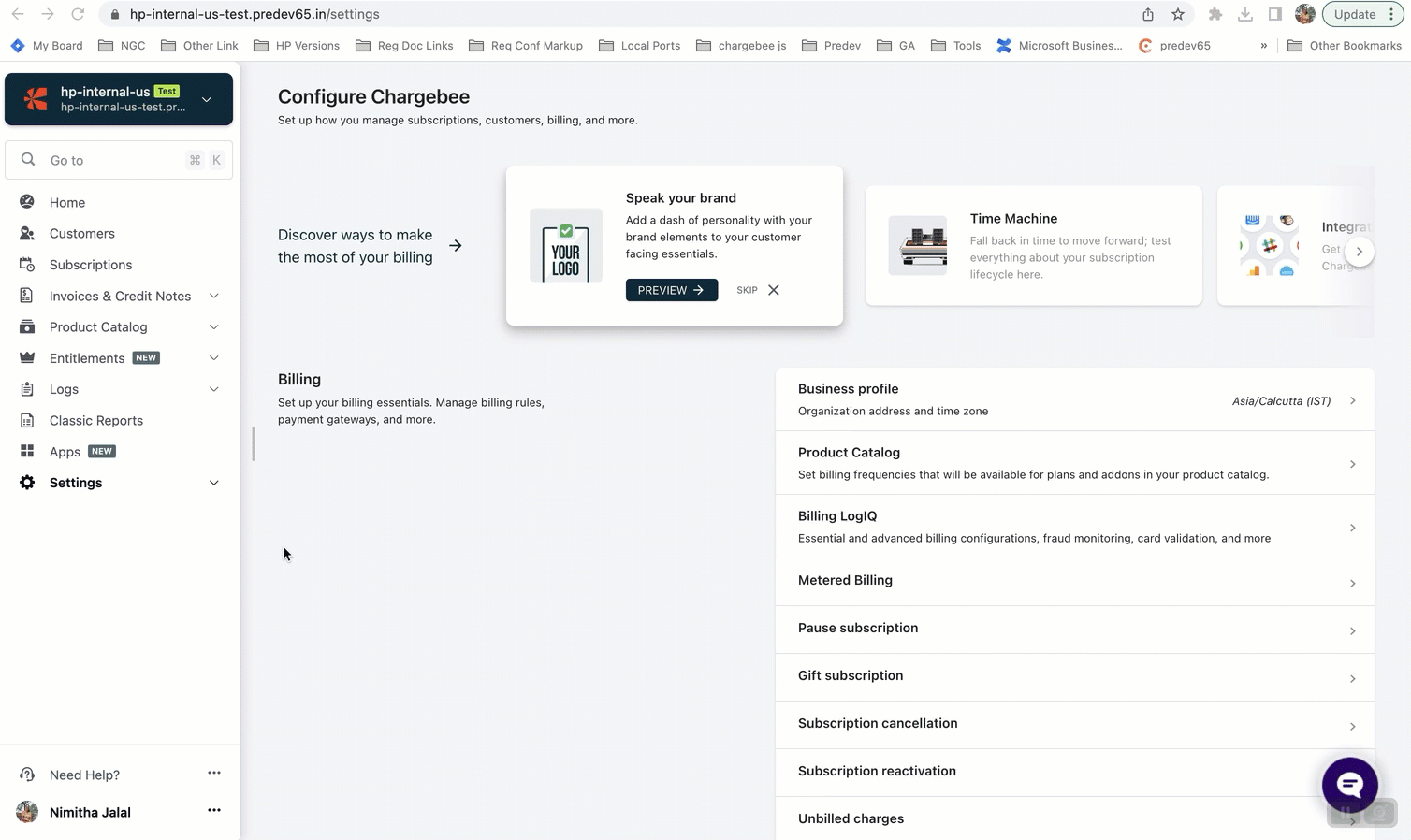Open the chat support bubble
The width and height of the screenshot is (1411, 840).
pos(1349,785)
